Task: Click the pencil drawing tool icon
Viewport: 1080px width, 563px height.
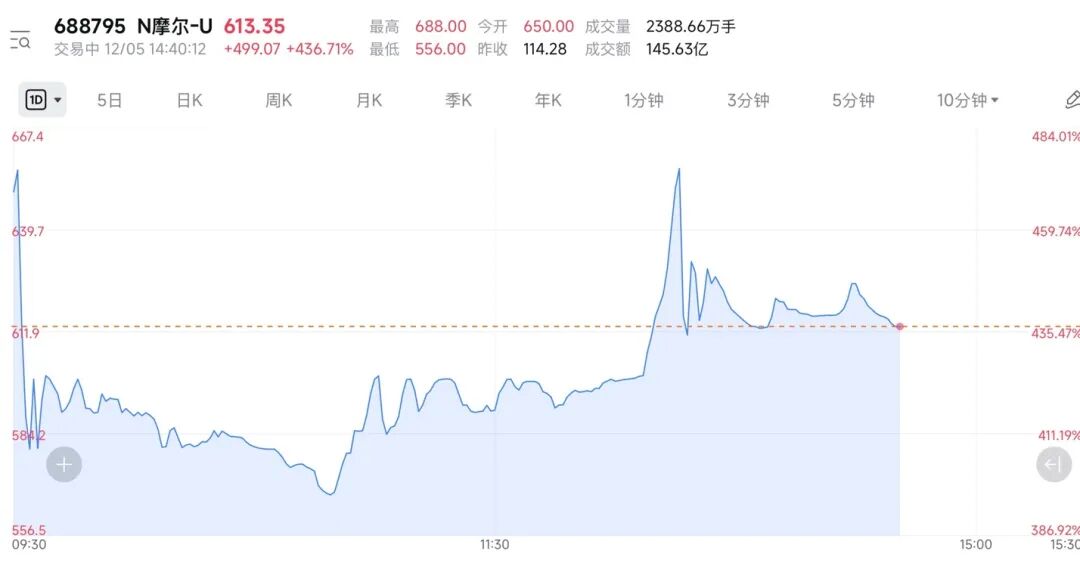Action: pyautogui.click(x=1071, y=100)
